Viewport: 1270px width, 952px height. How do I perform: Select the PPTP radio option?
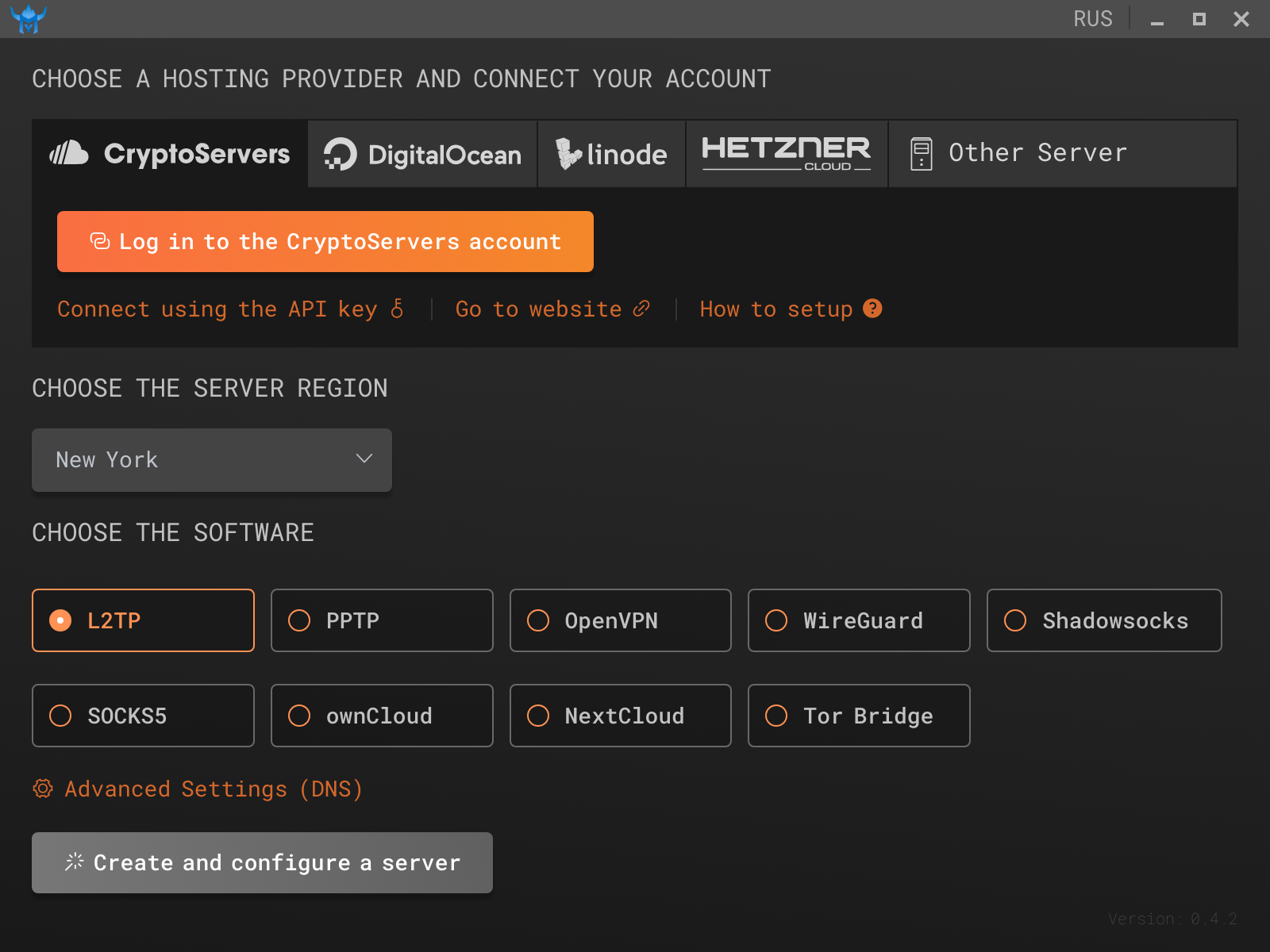(x=382, y=620)
